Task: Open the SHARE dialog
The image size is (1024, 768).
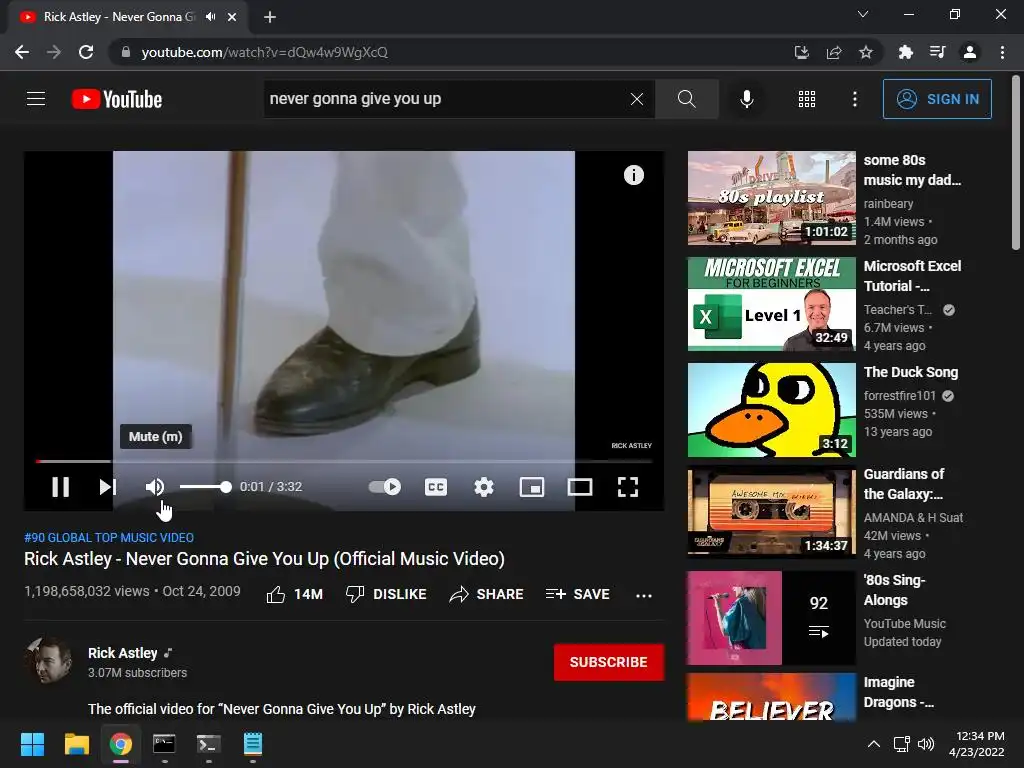Action: pyautogui.click(x=487, y=594)
